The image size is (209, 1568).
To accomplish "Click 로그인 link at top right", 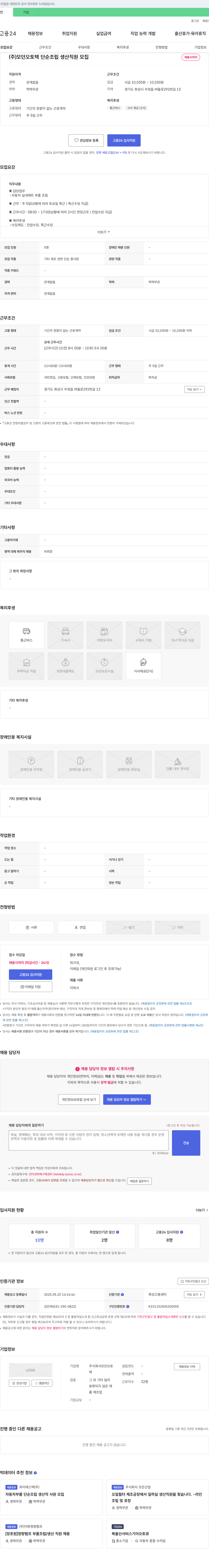I will coord(195,21).
